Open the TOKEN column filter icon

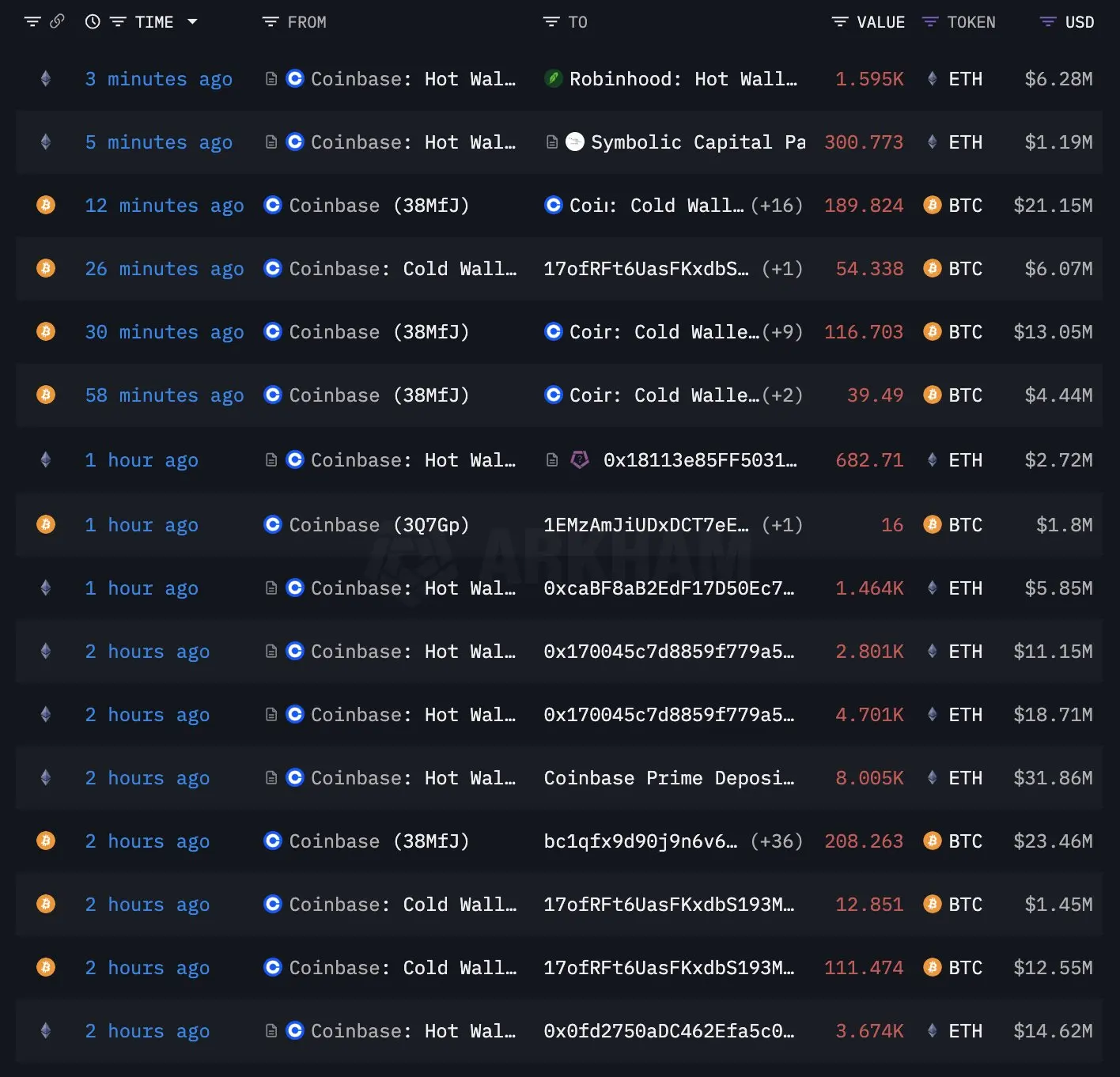930,22
